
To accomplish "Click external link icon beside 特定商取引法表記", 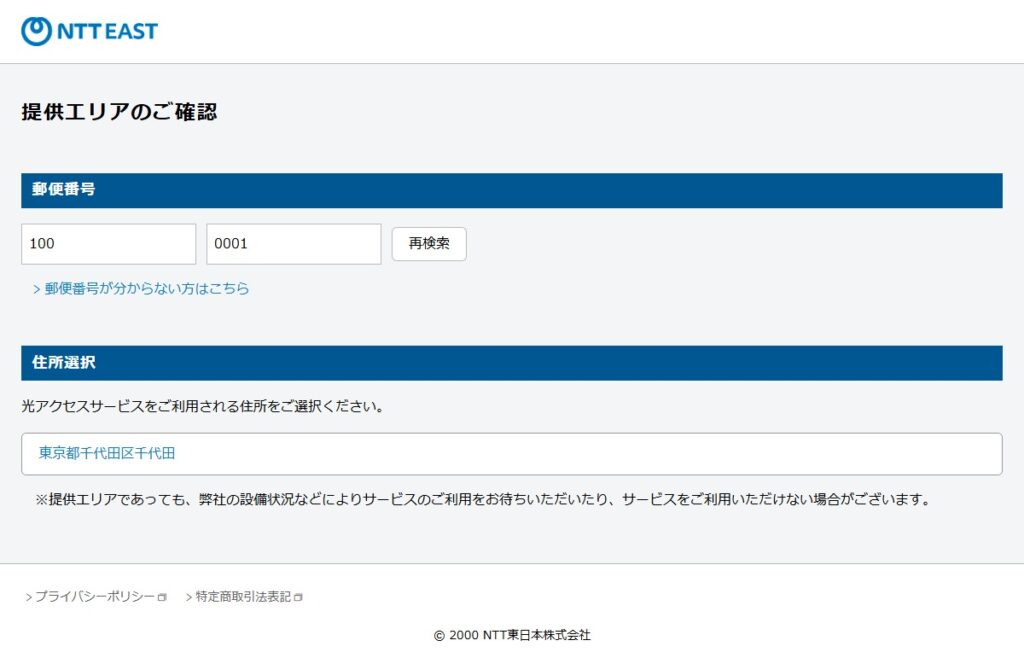I will 298,597.
